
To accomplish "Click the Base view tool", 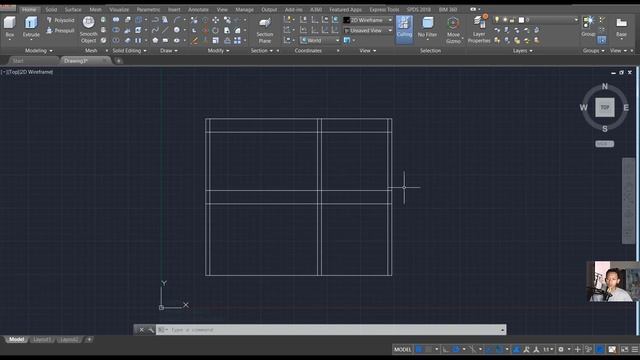I will pyautogui.click(x=621, y=27).
